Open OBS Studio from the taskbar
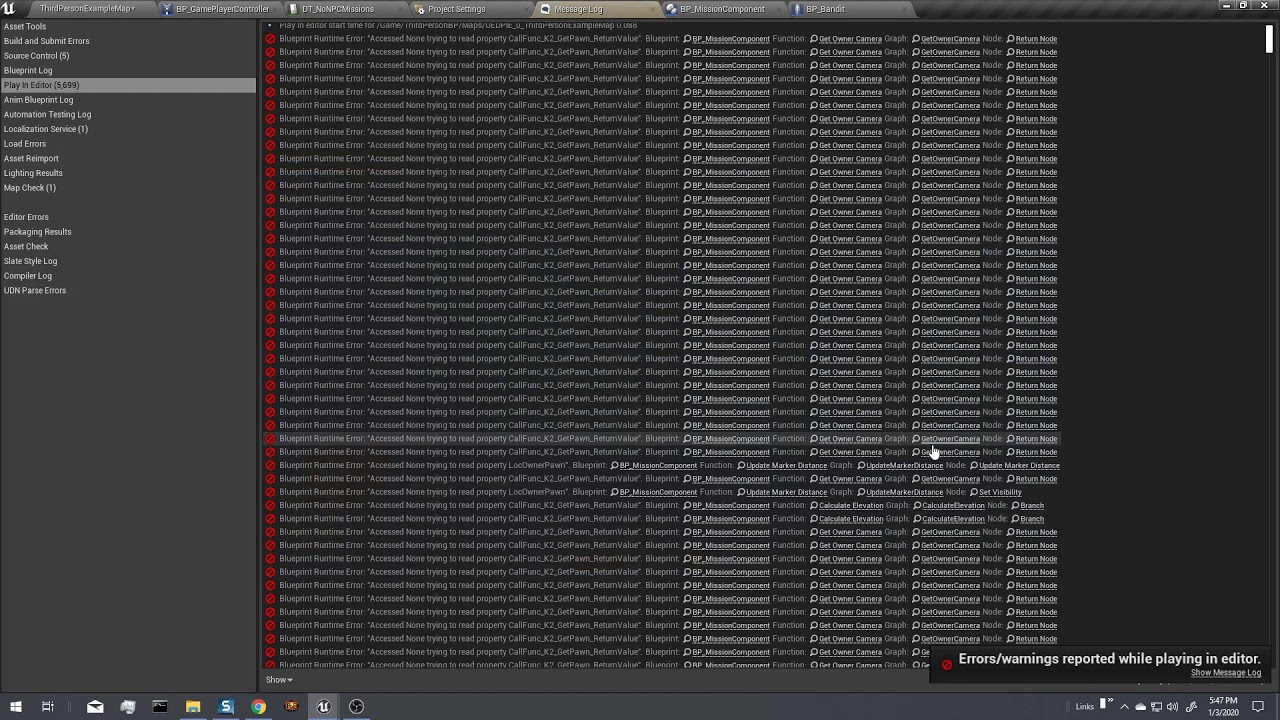This screenshot has height=720, width=1280. [357, 707]
